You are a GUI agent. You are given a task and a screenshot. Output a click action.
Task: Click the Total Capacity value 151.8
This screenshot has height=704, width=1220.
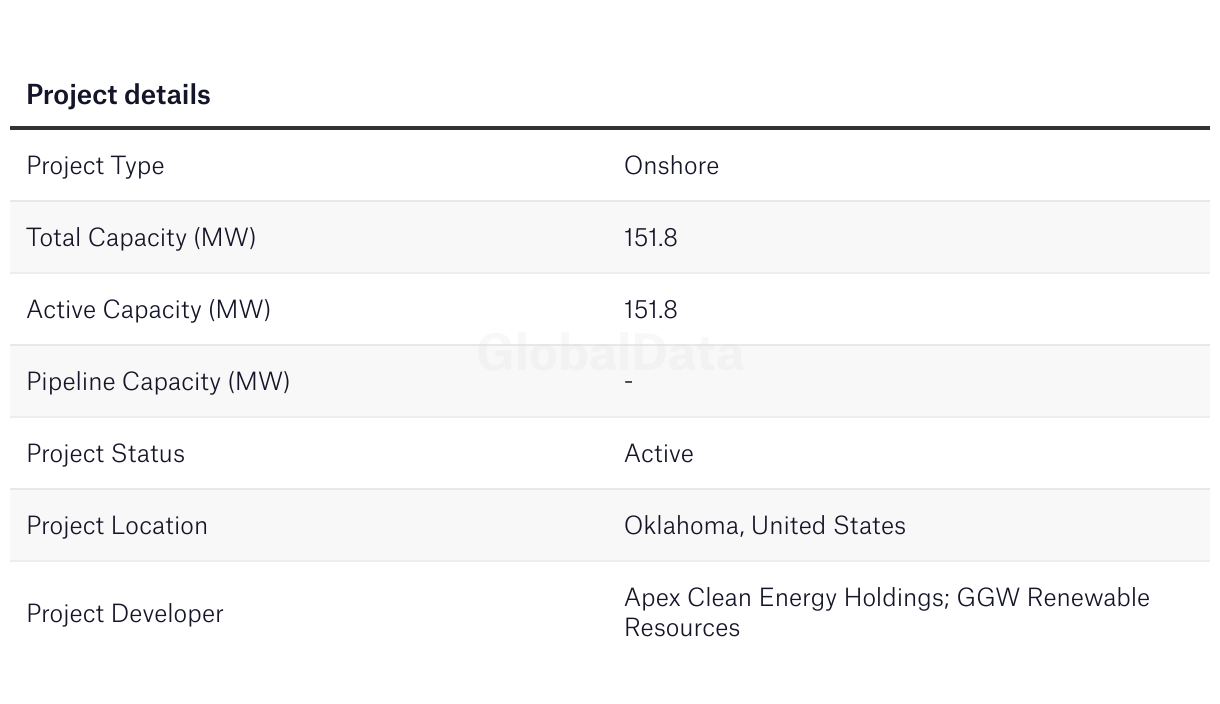point(651,238)
